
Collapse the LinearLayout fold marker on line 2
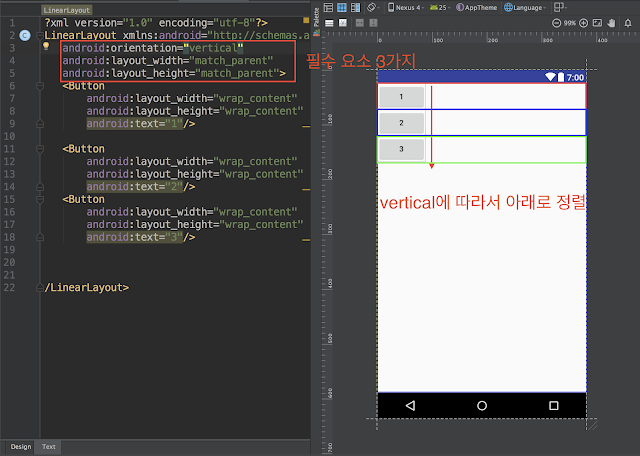40,36
